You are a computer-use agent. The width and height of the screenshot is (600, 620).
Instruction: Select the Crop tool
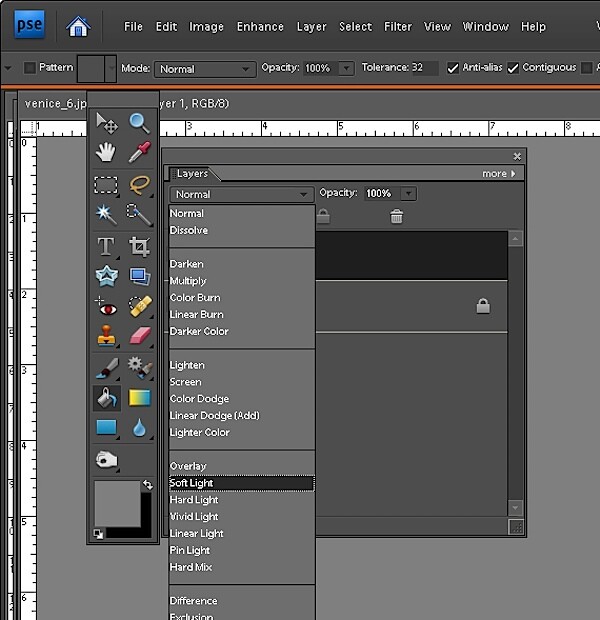coord(139,247)
